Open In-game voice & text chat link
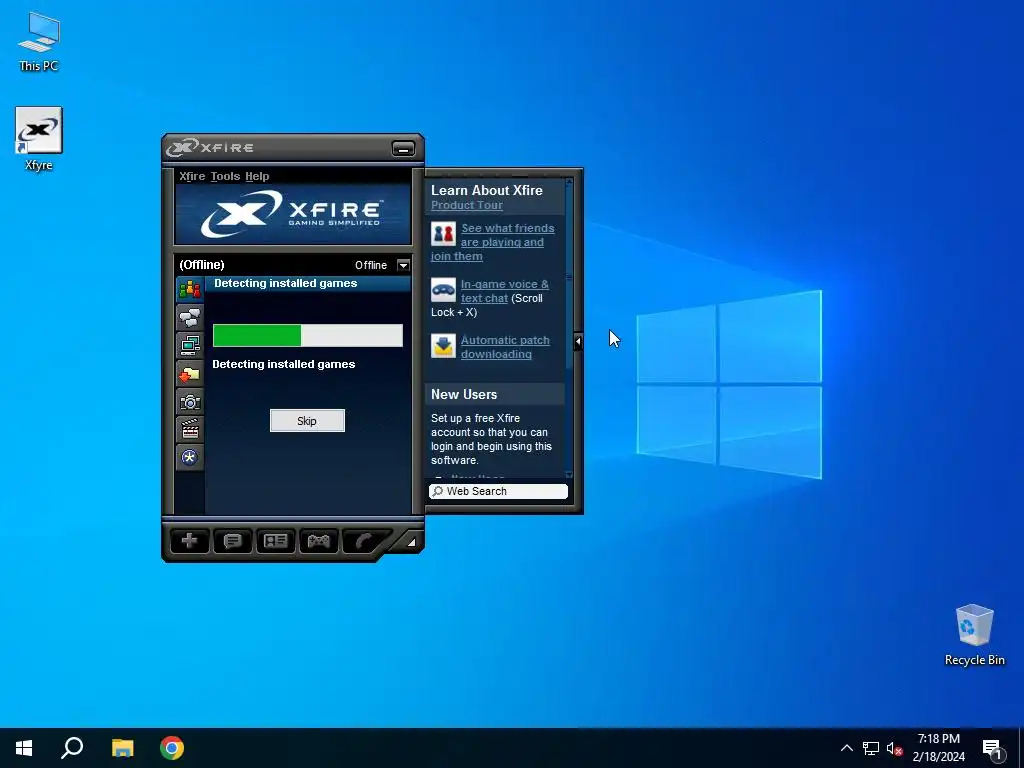Viewport: 1024px width, 768px height. pyautogui.click(x=504, y=291)
